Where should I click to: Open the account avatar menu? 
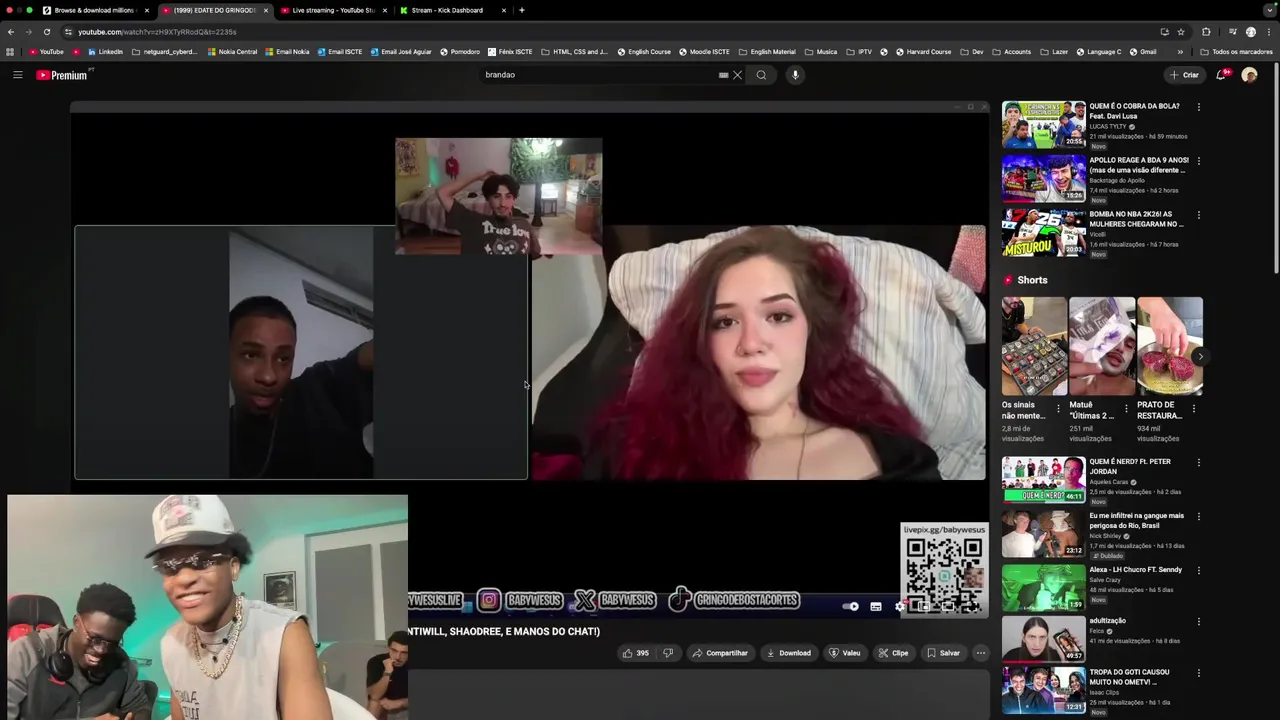[x=1249, y=75]
